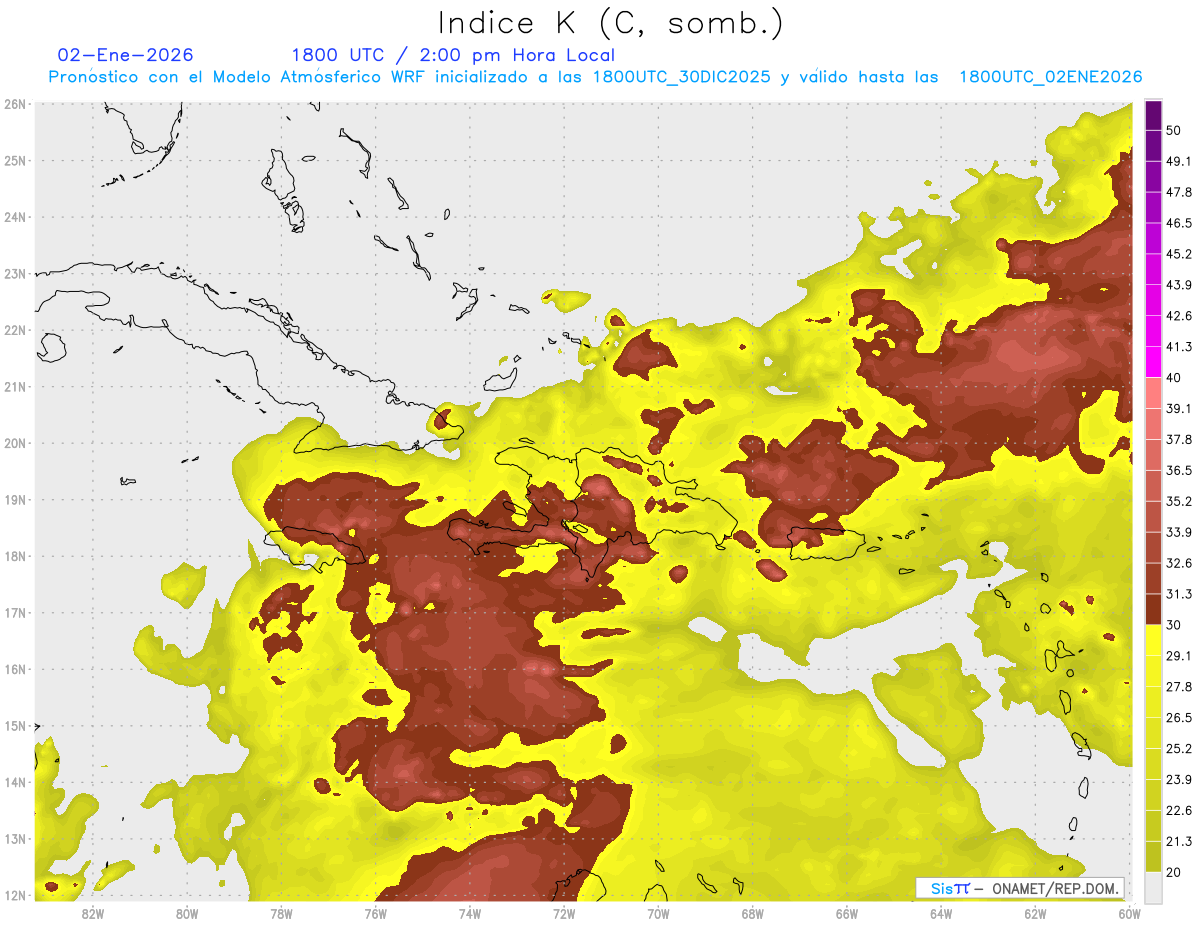The width and height of the screenshot is (1200, 927).
Task: Click the date label '02-Ene-2026'
Action: pos(126,55)
